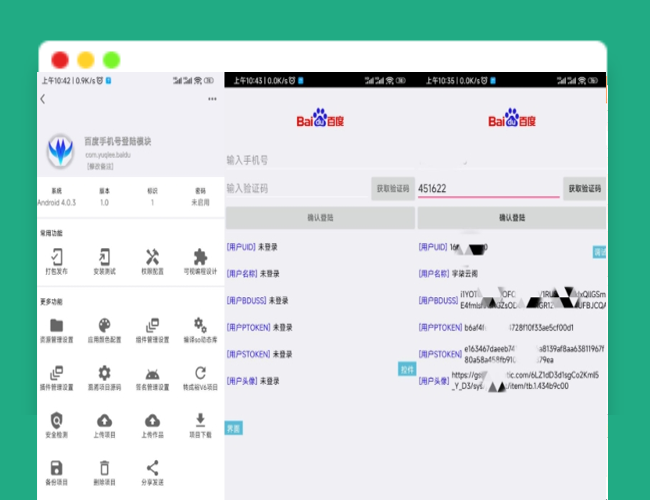Viewport: 650px width, 500px height.
Task: Click the [用户PTOKEN] 未登录 row
Action: point(260,328)
